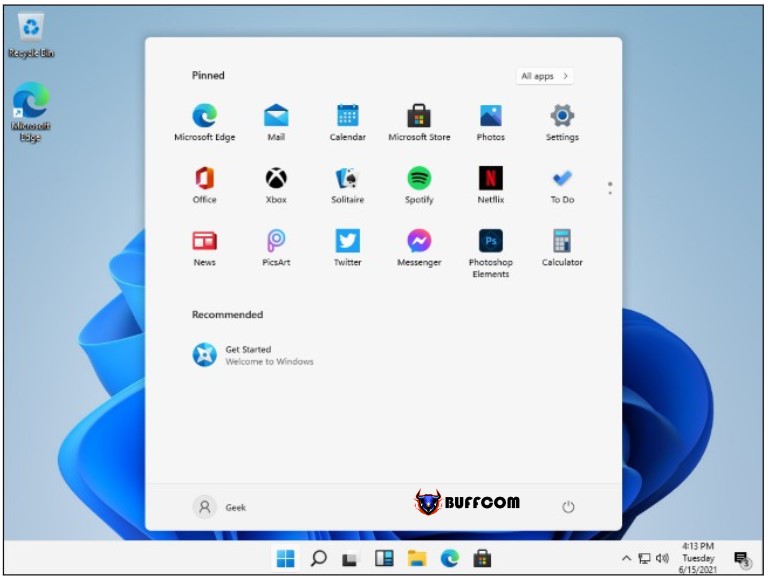Open the Calendar app
Screen dimensions: 768x579
pyautogui.click(x=348, y=122)
